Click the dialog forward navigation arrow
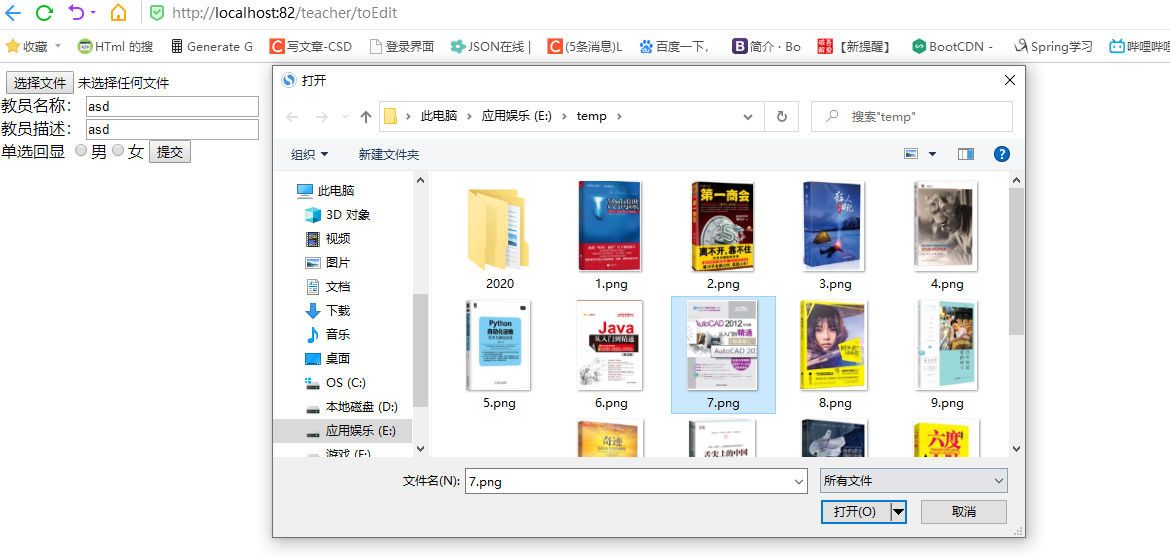Image resolution: width=1170 pixels, height=556 pixels. [321, 116]
